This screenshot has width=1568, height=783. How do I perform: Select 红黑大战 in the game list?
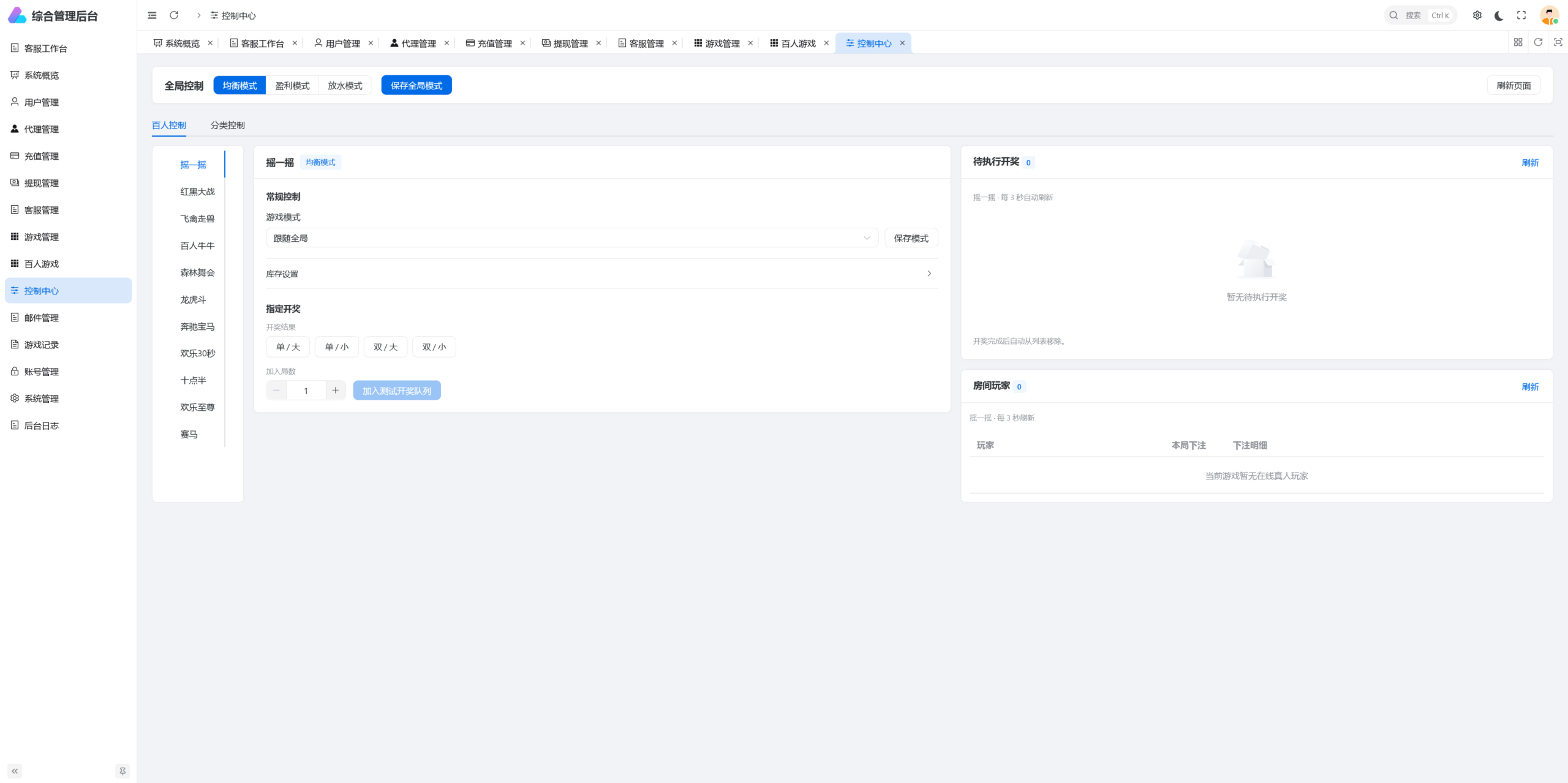197,192
